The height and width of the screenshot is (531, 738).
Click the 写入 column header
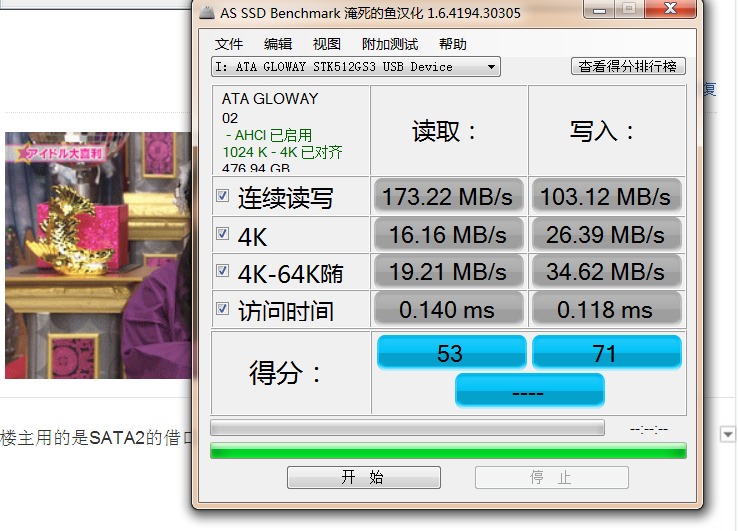(x=602, y=131)
